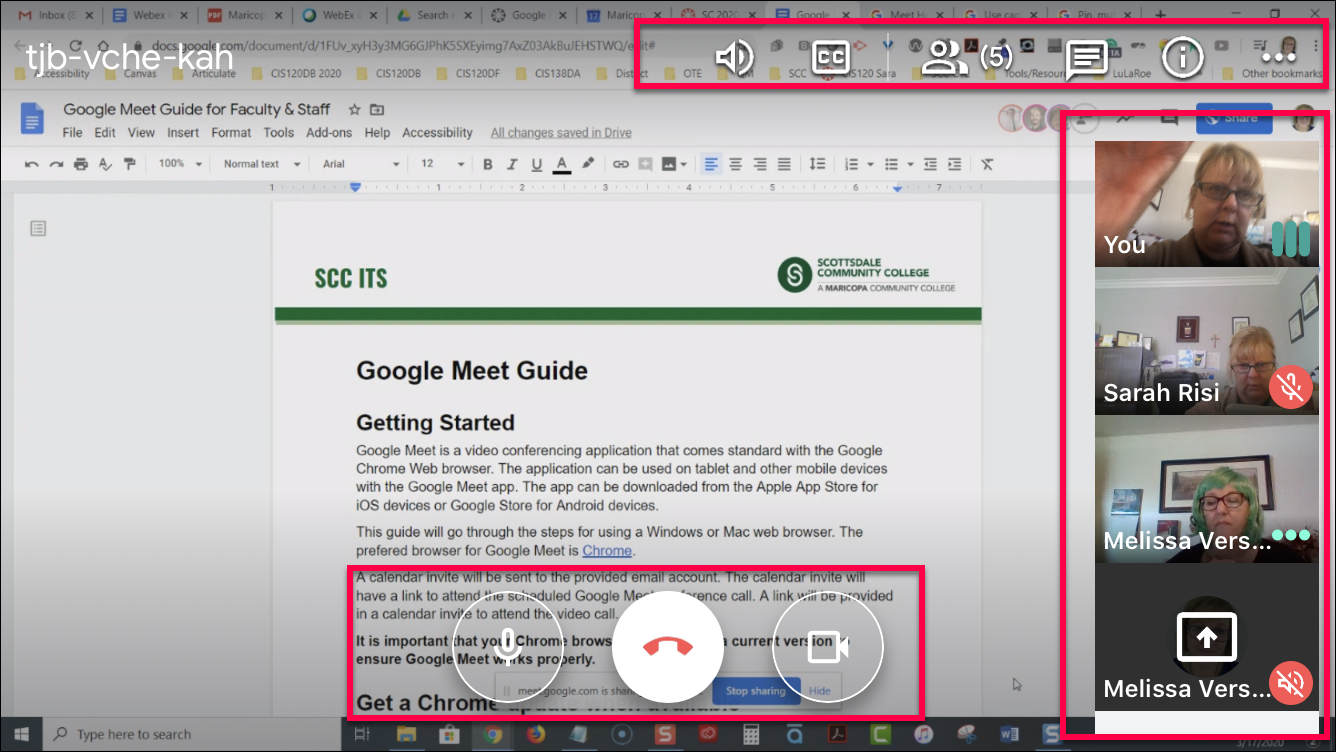1336x752 pixels.
Task: Click the spell check icon
Action: pos(105,164)
